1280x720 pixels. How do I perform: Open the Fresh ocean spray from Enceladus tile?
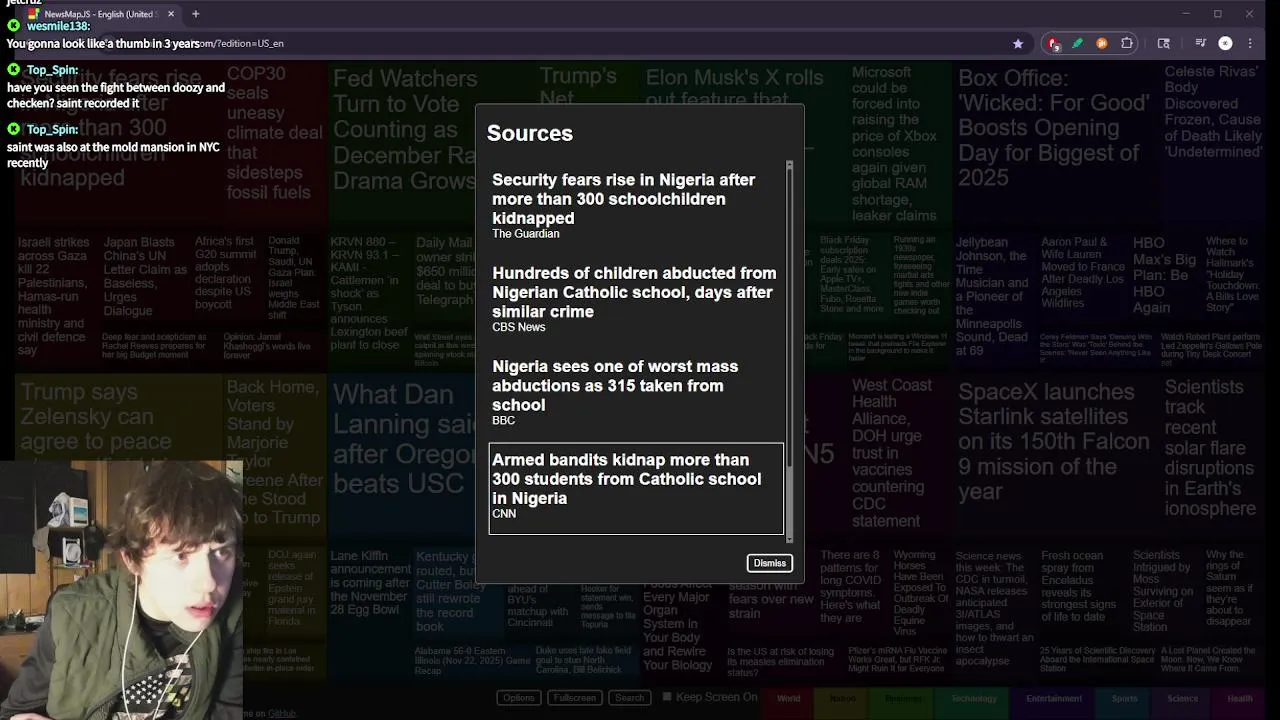click(1083, 592)
